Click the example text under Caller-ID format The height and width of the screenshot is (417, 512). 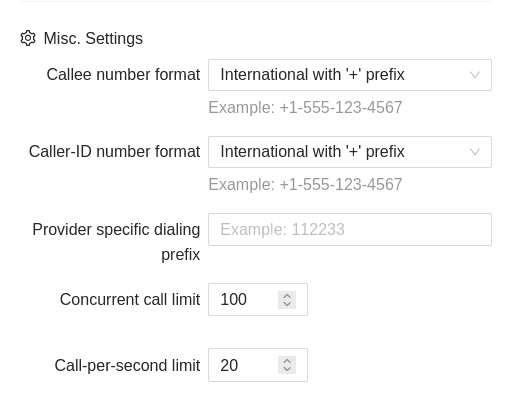305,184
